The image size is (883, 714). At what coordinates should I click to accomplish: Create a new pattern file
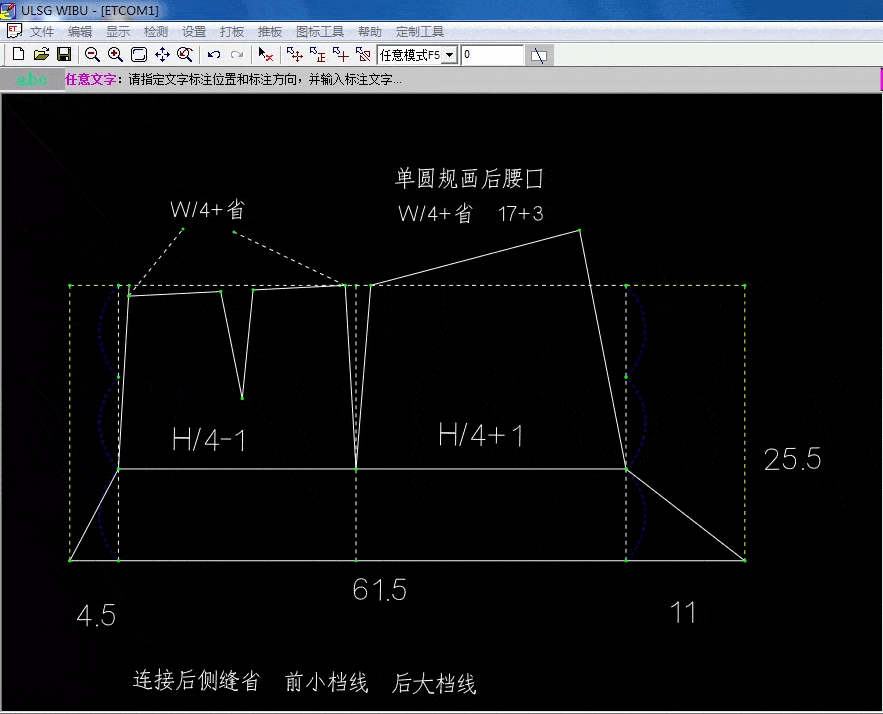point(18,55)
